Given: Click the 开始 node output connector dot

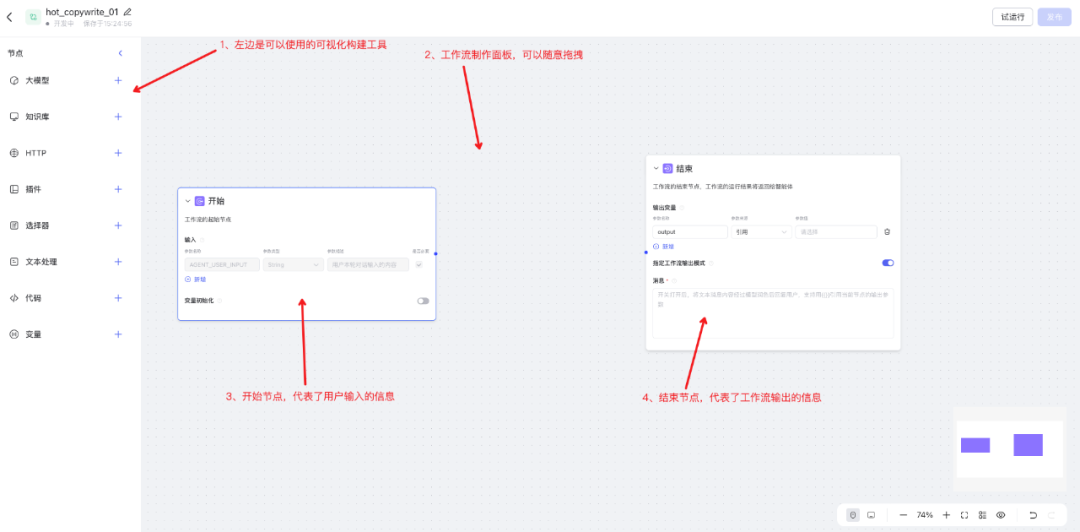Looking at the screenshot, I should [x=436, y=254].
